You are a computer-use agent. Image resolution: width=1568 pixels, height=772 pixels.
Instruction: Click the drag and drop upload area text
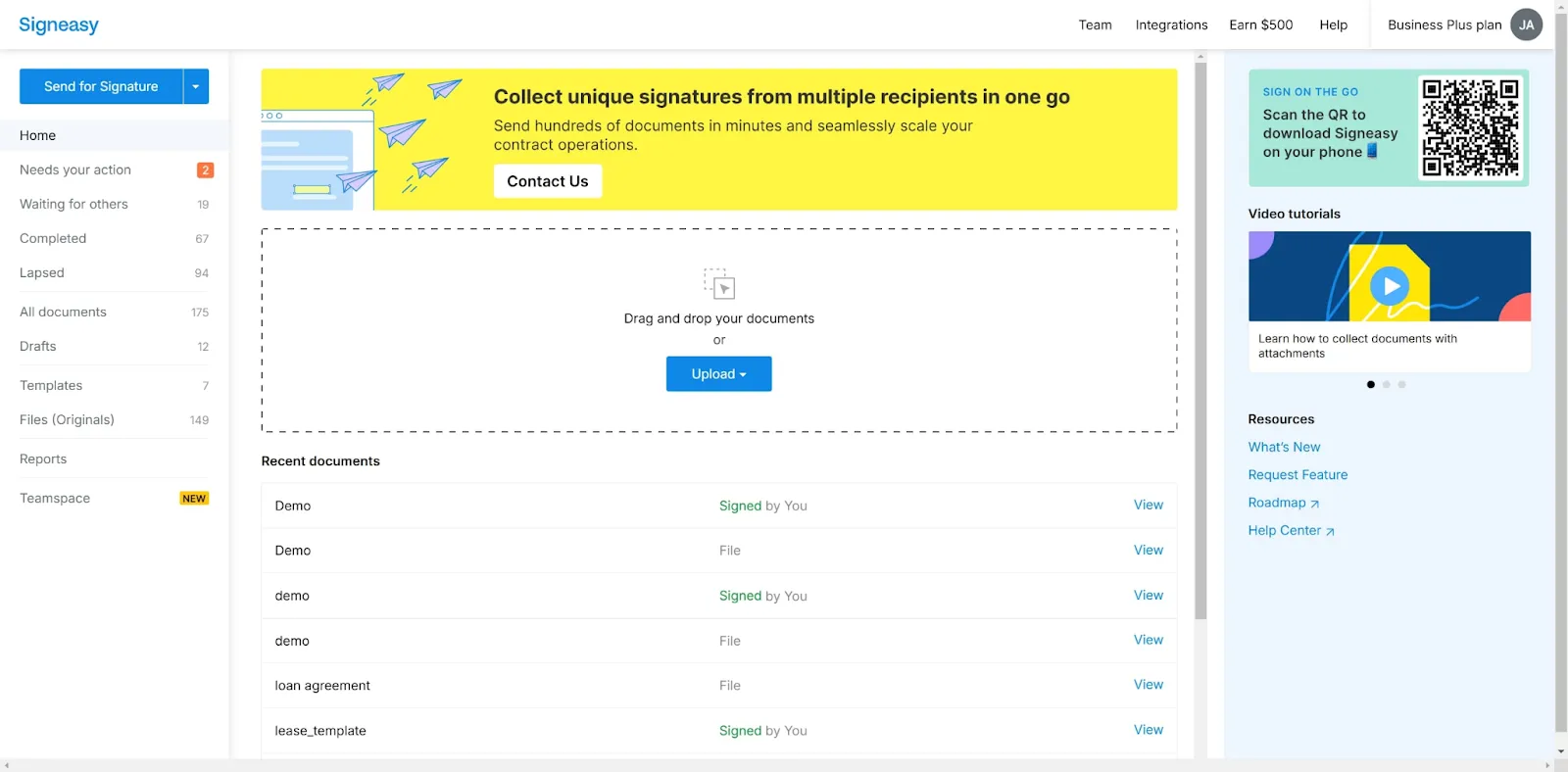point(719,318)
